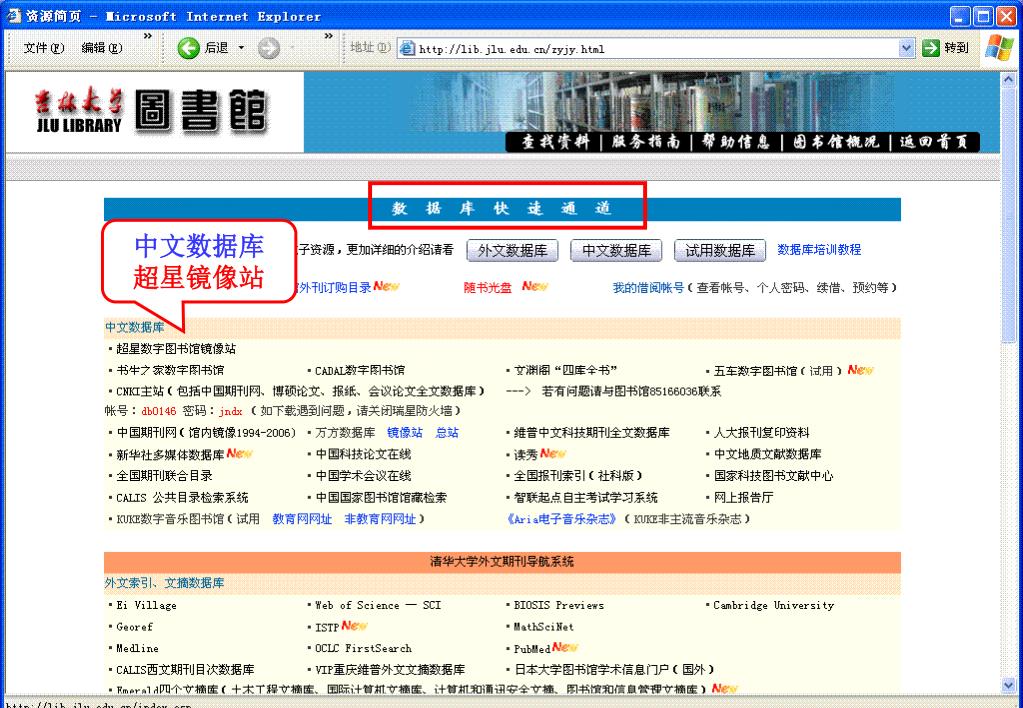Image resolution: width=1023 pixels, height=708 pixels.
Task: Click the 试用数据库 button
Action: pos(720,251)
